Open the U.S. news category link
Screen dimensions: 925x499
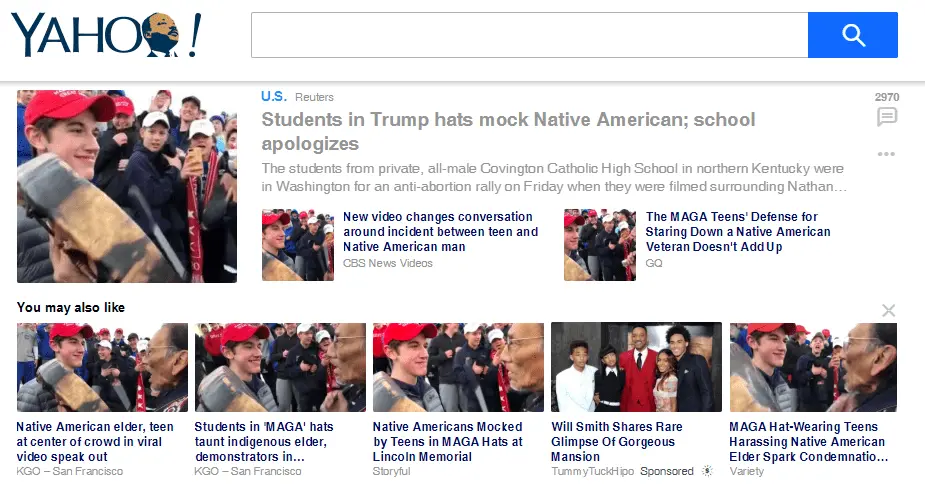tap(274, 96)
